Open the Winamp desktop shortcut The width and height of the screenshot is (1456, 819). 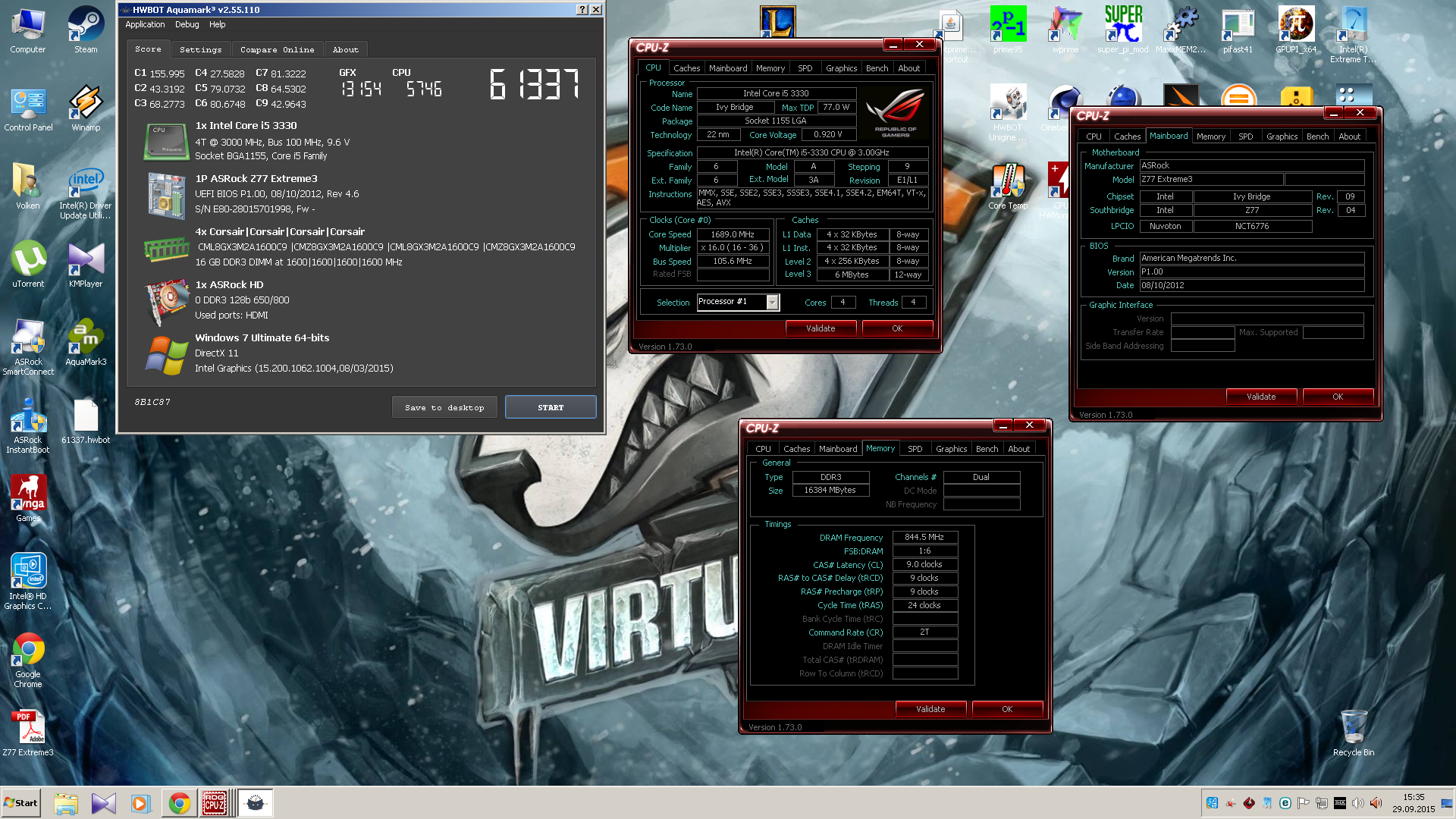pos(86,108)
